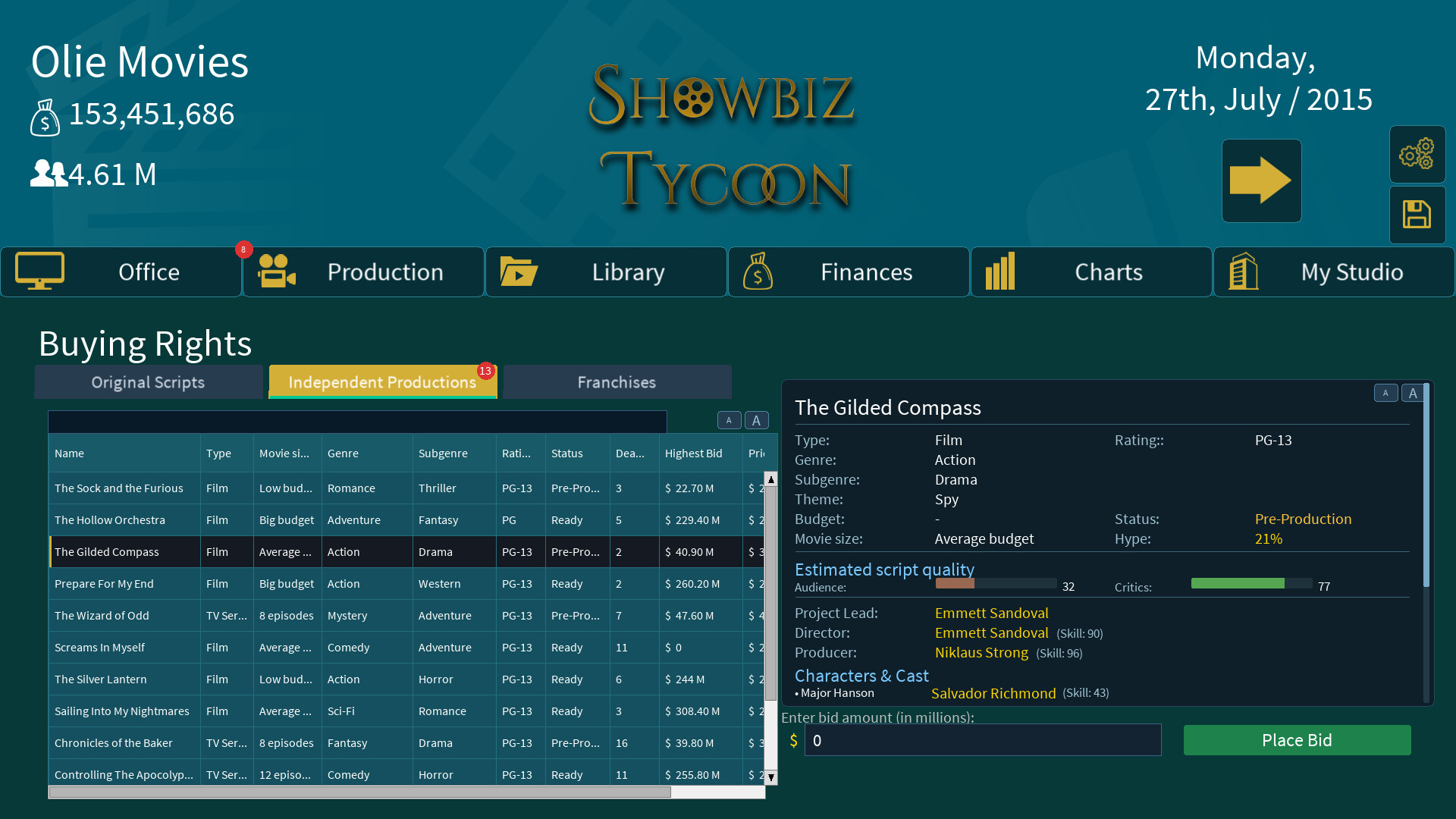Click the Estimated script quality heading
Screen dimensions: 1456x819
884,570
